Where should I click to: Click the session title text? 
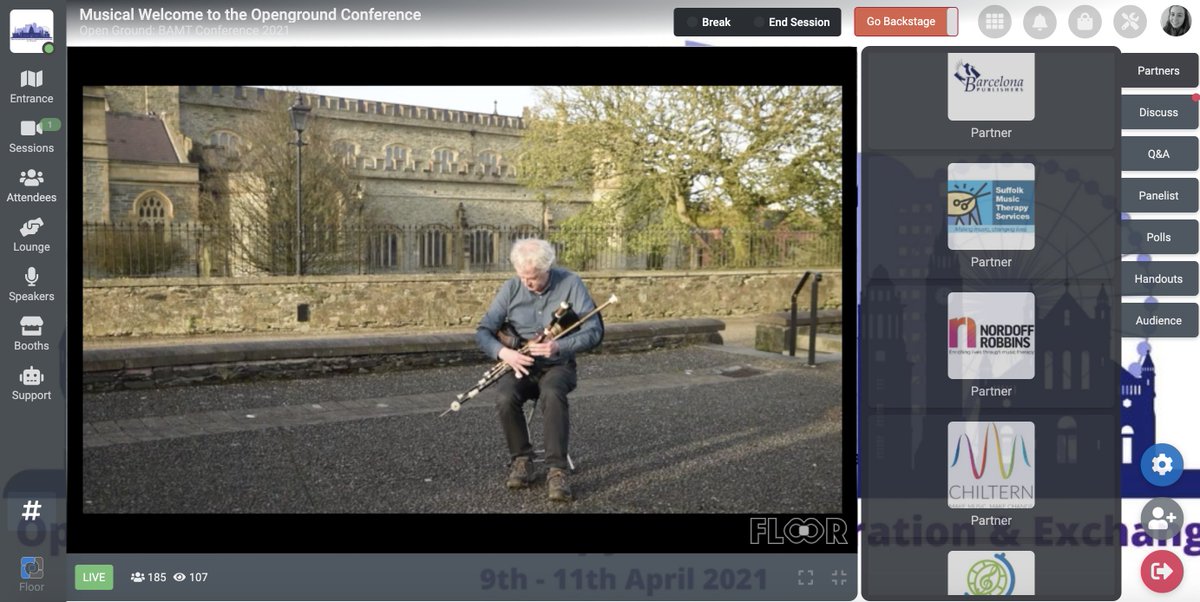pyautogui.click(x=250, y=15)
